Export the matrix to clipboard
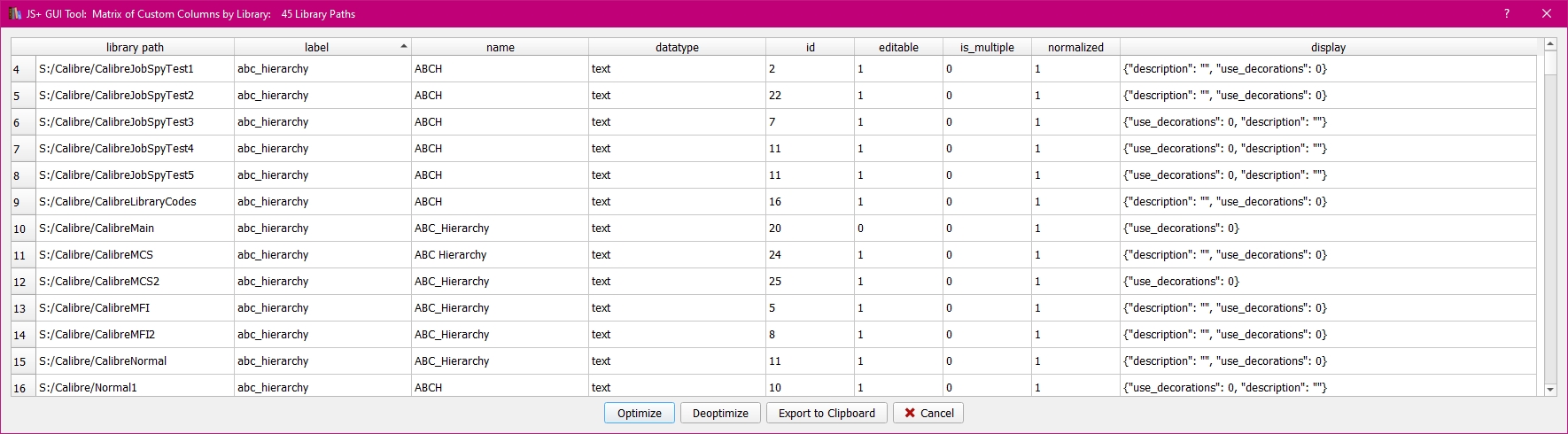 tap(827, 413)
